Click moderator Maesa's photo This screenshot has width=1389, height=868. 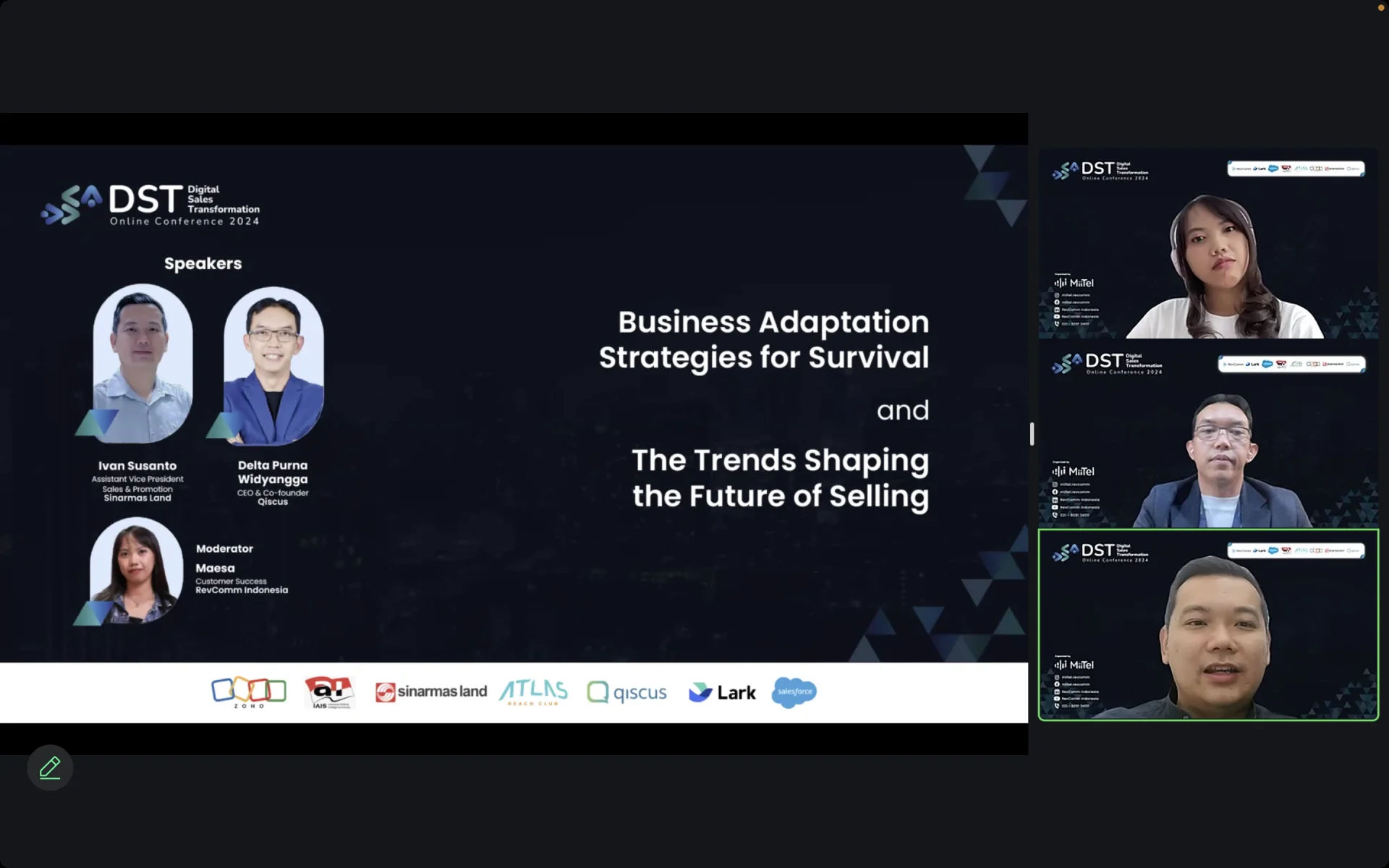[x=136, y=571]
